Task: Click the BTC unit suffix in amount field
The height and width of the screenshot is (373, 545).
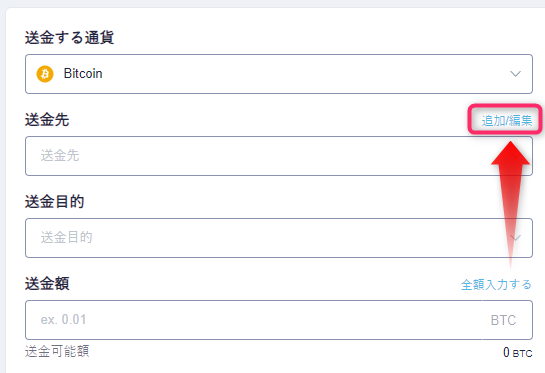Action: point(503,320)
